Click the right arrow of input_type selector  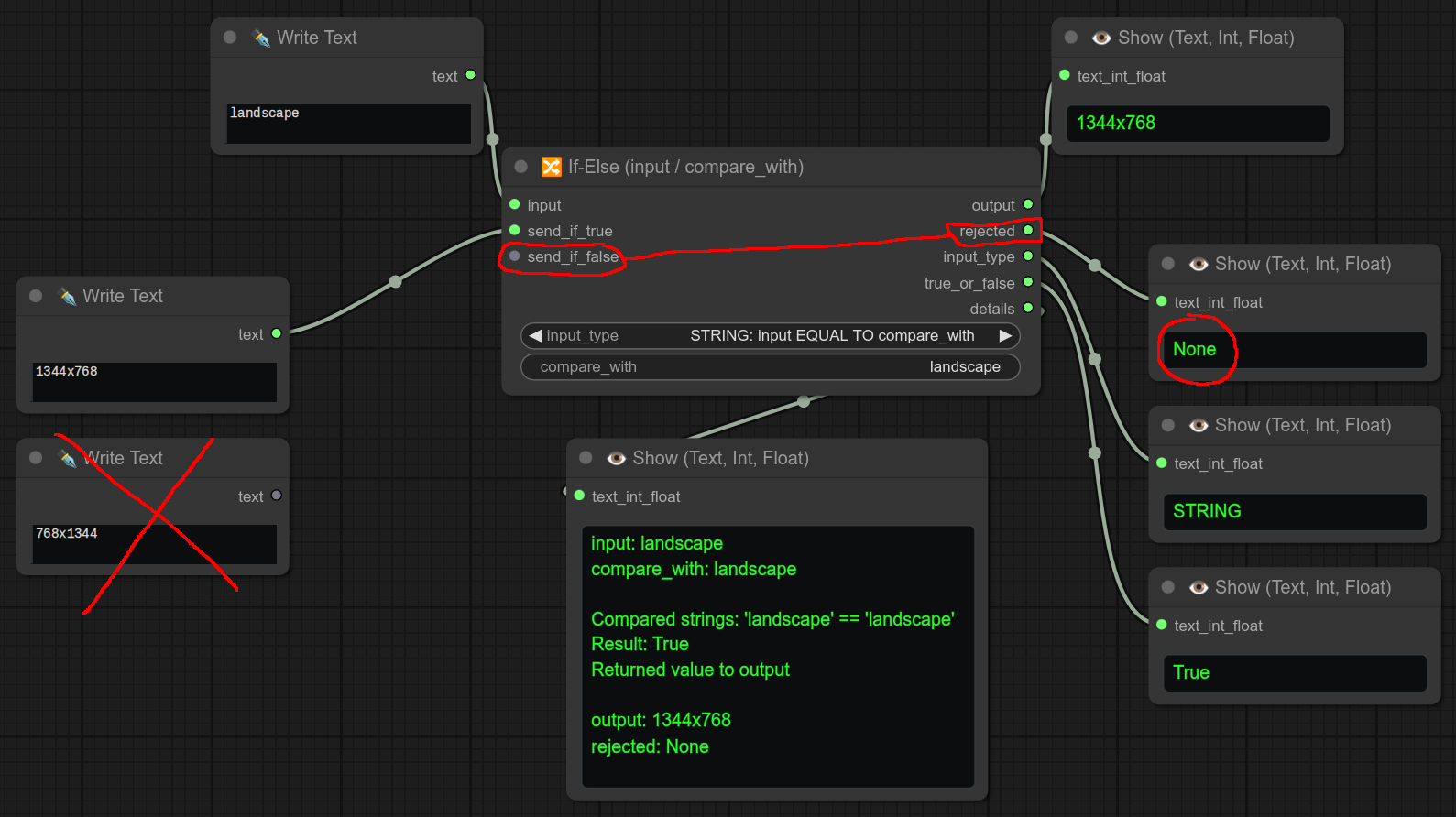(x=1005, y=335)
